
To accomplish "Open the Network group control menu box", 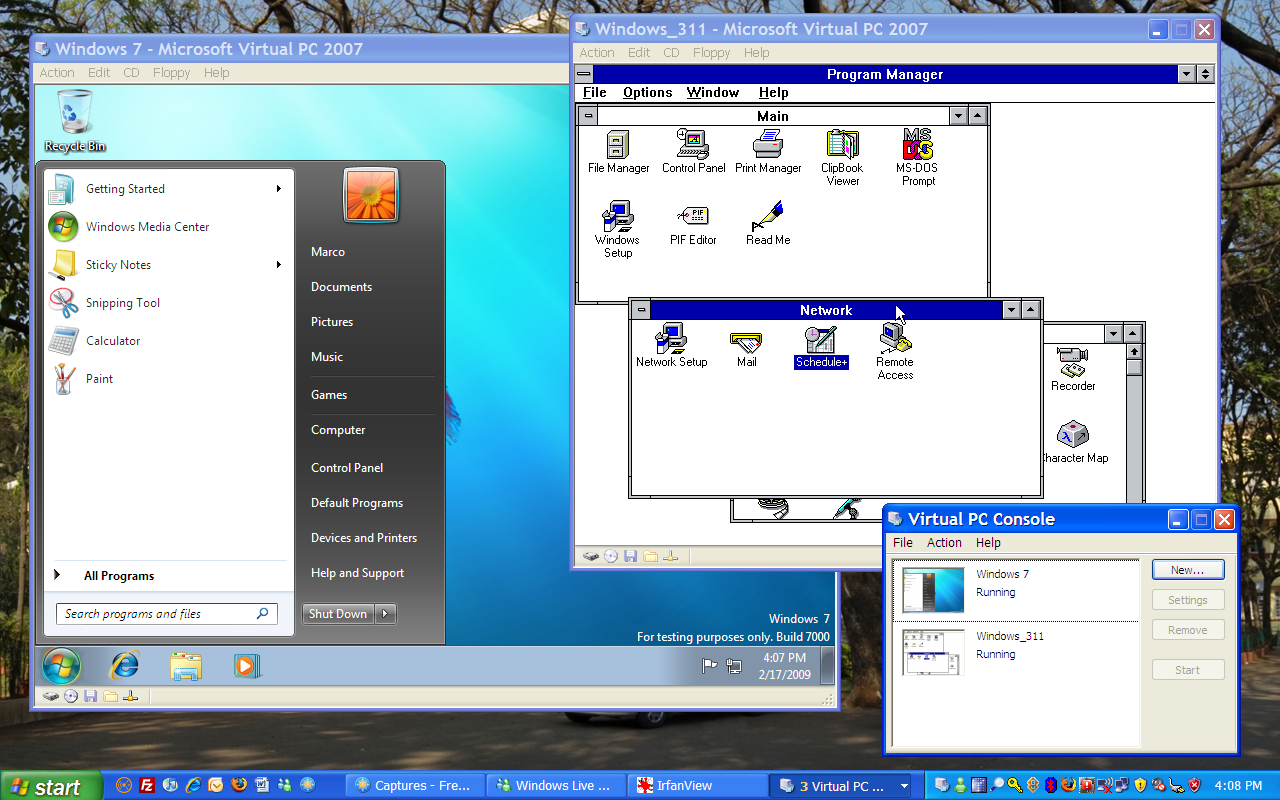I will (x=642, y=310).
